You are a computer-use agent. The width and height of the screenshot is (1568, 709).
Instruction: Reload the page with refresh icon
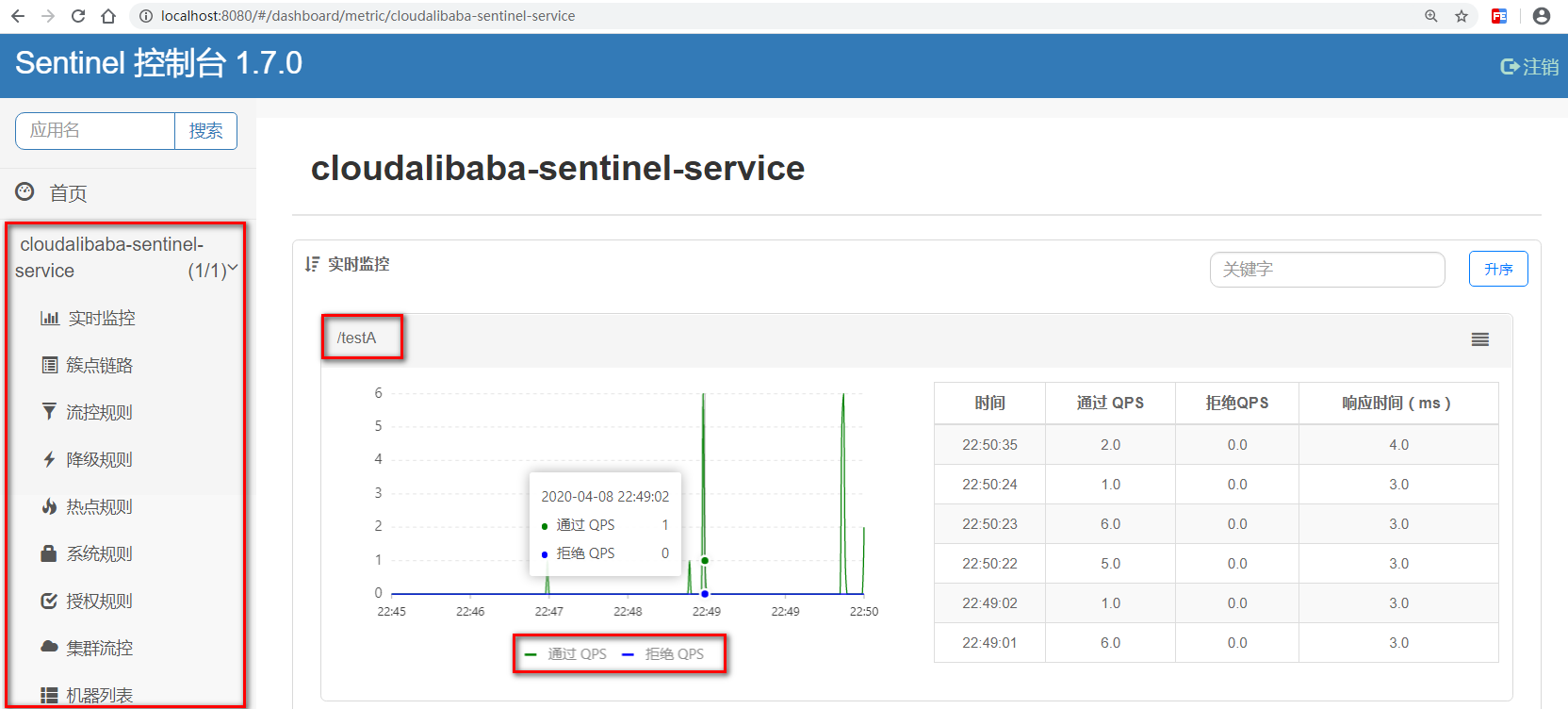(78, 16)
